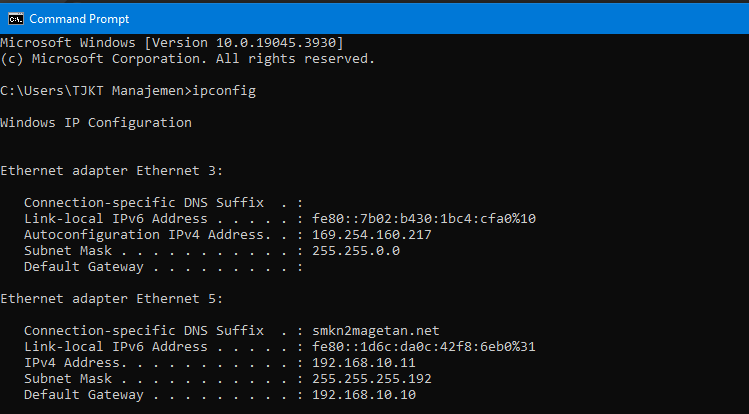The image size is (749, 414).
Task: Click the Ethernet 5 link-local IPv6 address value
Action: [x=426, y=347]
